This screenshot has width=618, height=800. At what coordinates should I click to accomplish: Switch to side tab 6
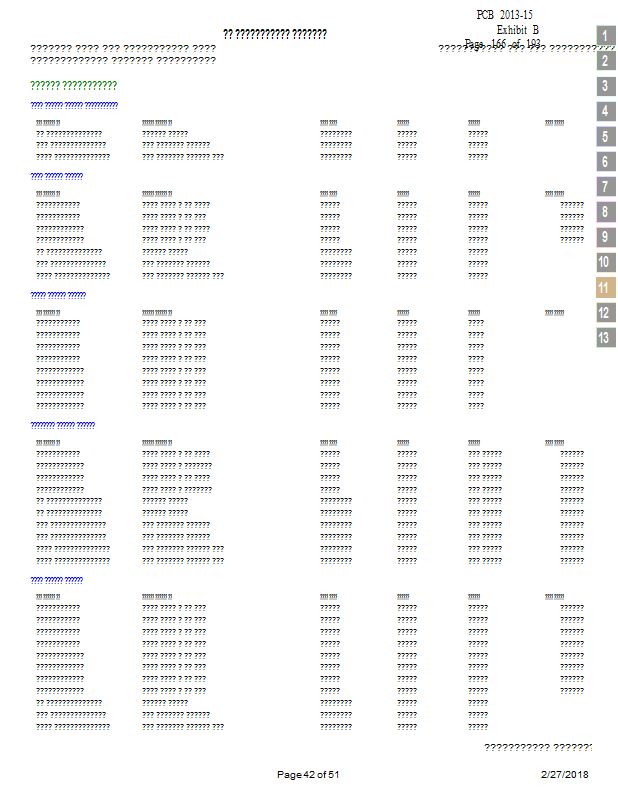[x=606, y=161]
